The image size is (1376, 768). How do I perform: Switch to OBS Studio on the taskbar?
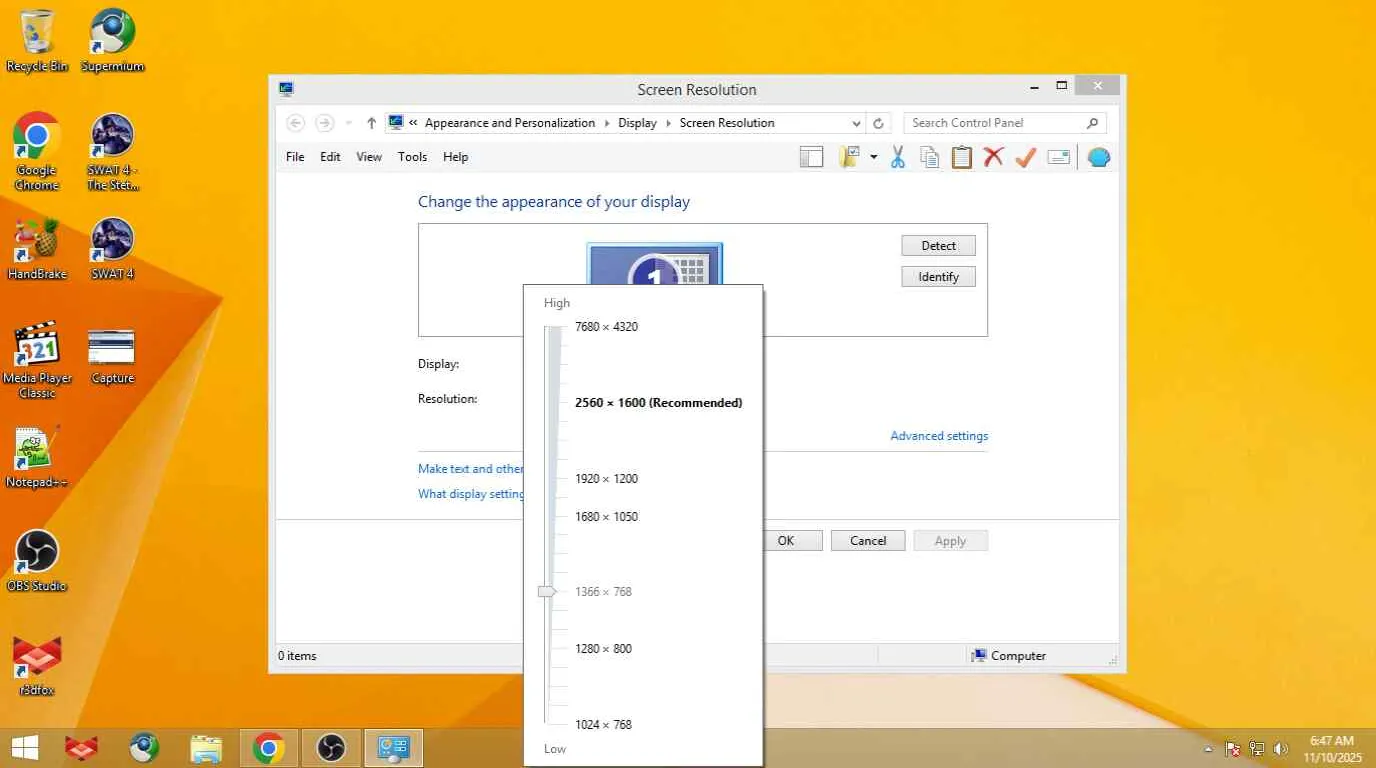point(331,748)
